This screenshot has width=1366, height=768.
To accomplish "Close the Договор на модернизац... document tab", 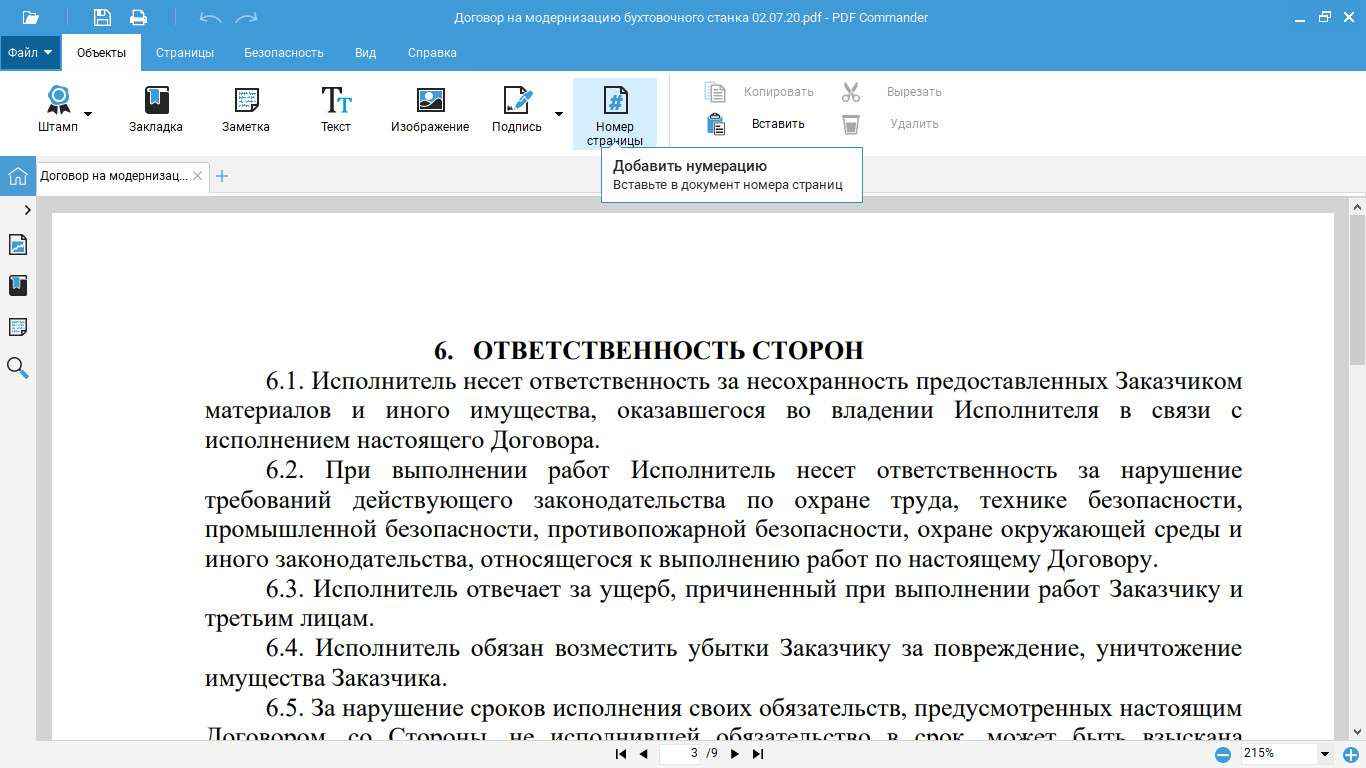I will (198, 176).
